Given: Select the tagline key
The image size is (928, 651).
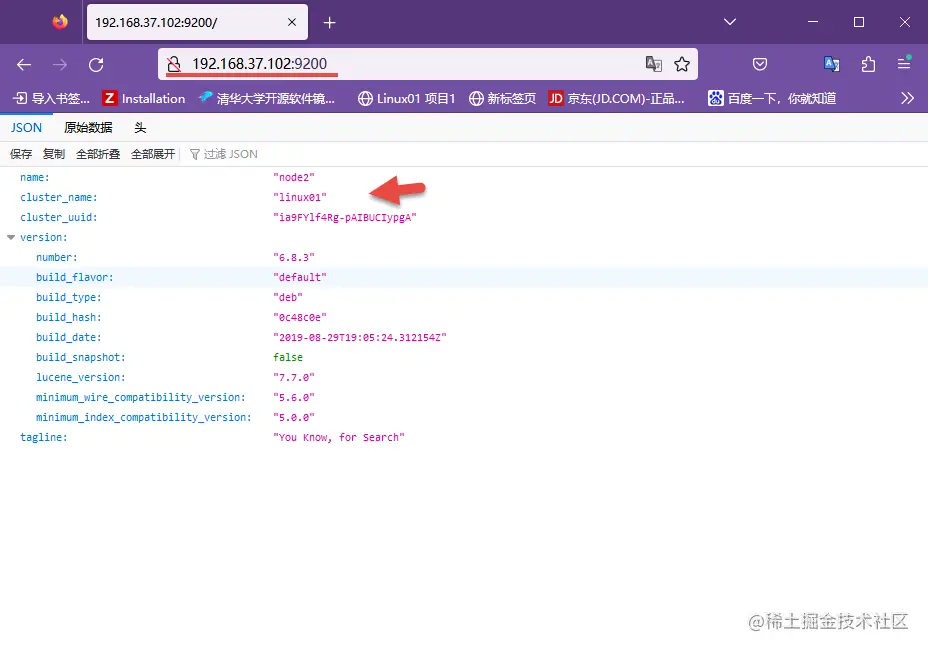Looking at the screenshot, I should tap(44, 437).
